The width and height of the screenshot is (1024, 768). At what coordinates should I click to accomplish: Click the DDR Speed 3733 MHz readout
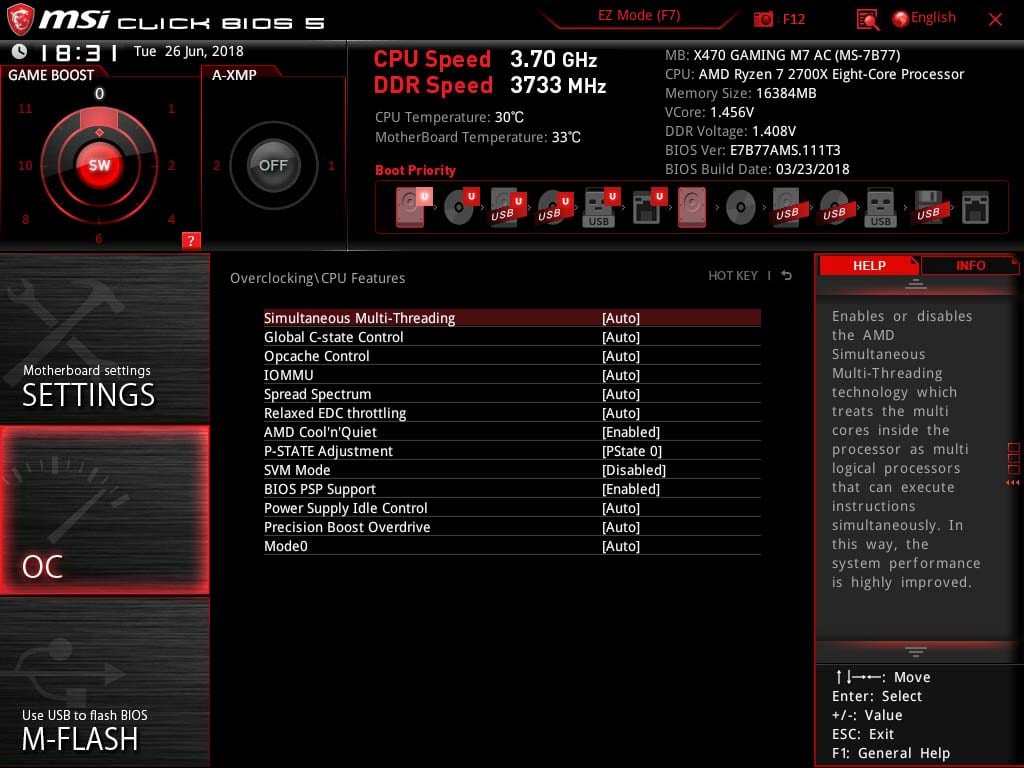[x=490, y=86]
